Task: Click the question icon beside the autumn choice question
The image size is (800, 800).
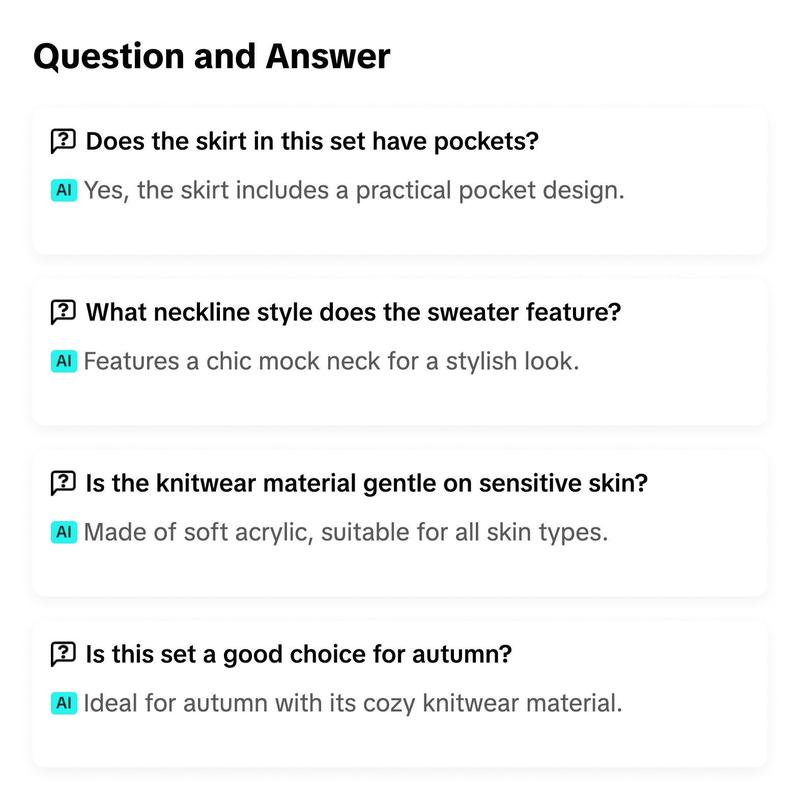Action: tap(63, 654)
